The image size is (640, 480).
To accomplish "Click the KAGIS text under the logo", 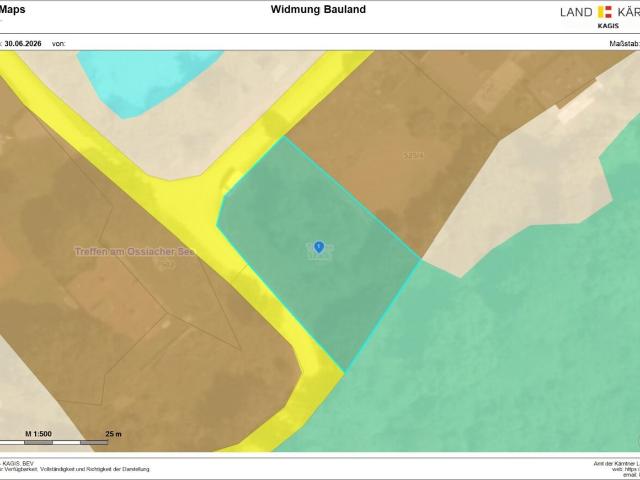I will pyautogui.click(x=608, y=26).
